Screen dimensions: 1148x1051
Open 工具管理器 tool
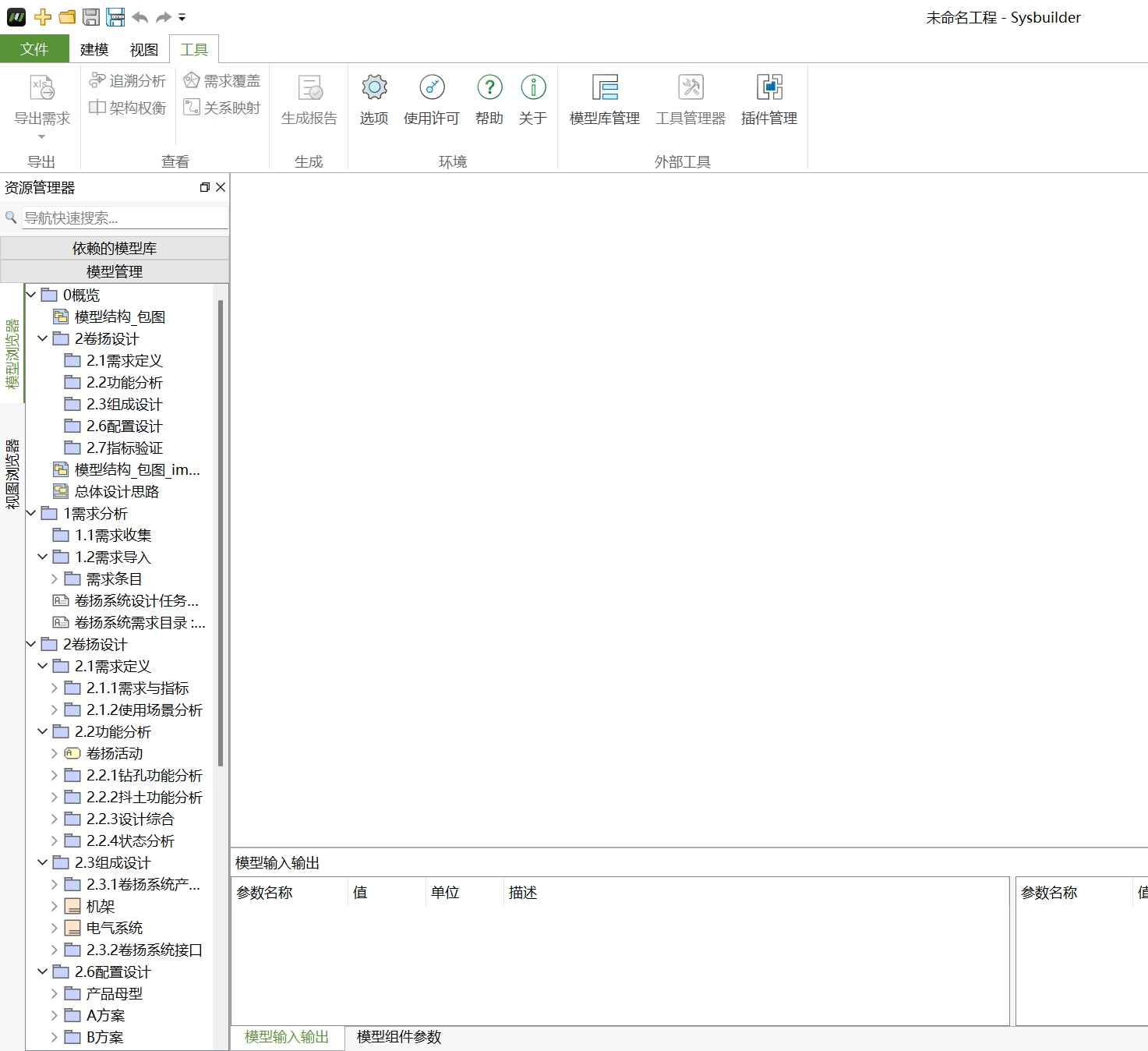tap(691, 100)
